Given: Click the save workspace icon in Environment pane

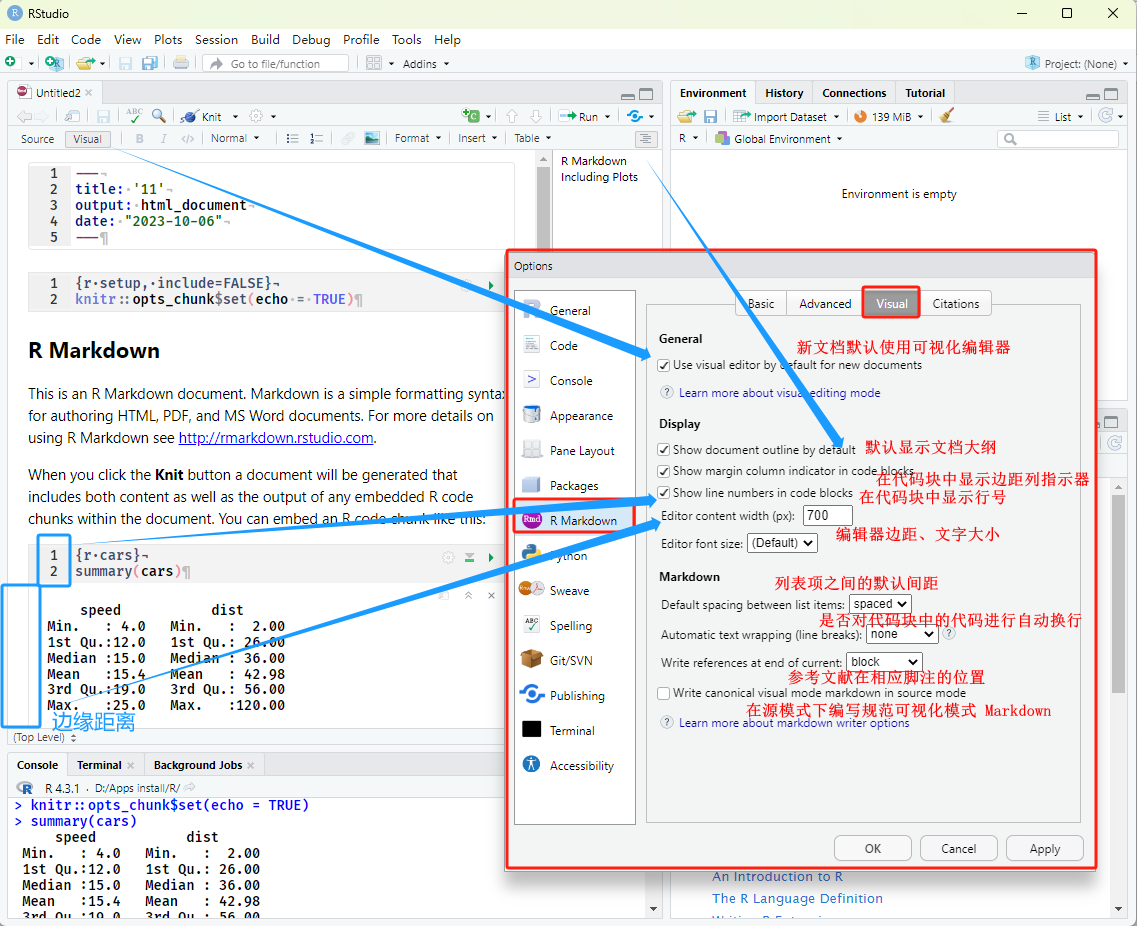Looking at the screenshot, I should [x=711, y=116].
